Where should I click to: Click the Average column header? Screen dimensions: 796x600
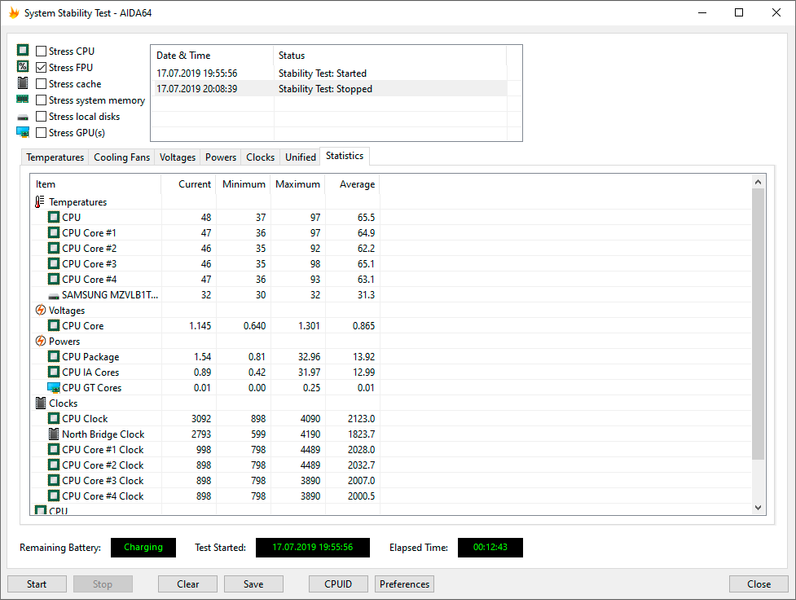(353, 184)
